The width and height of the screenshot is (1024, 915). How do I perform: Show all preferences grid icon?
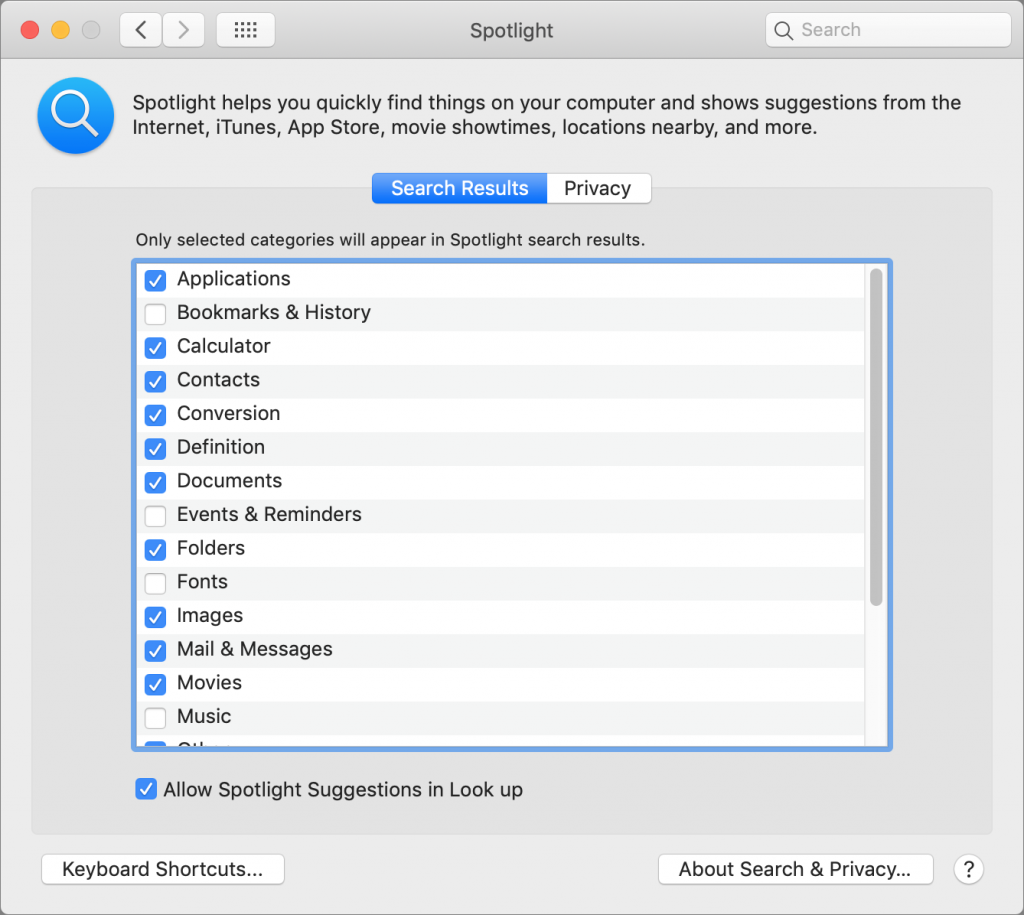pos(245,30)
